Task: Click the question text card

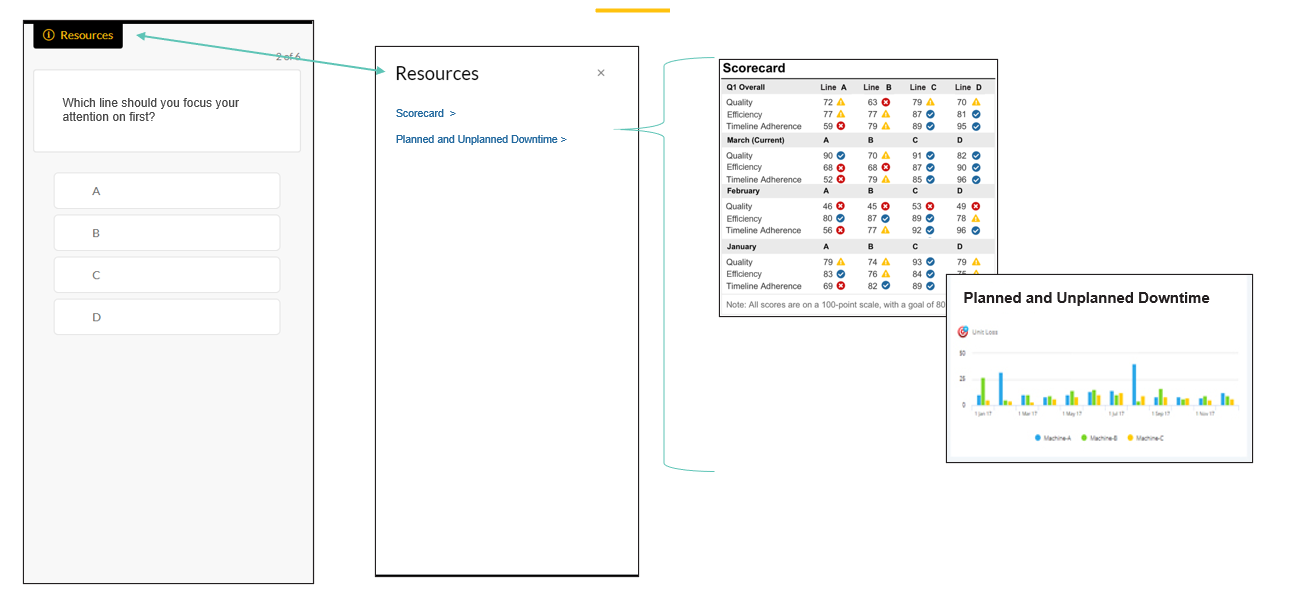Action: click(167, 110)
